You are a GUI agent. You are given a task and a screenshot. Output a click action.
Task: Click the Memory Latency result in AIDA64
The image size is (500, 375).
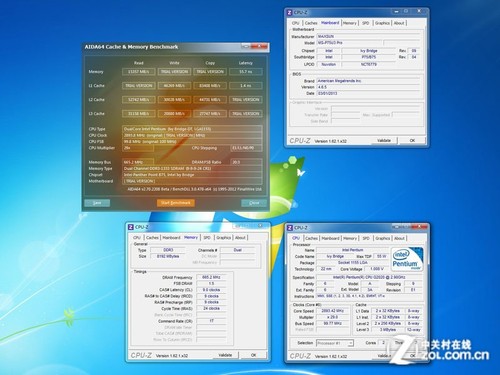246,72
